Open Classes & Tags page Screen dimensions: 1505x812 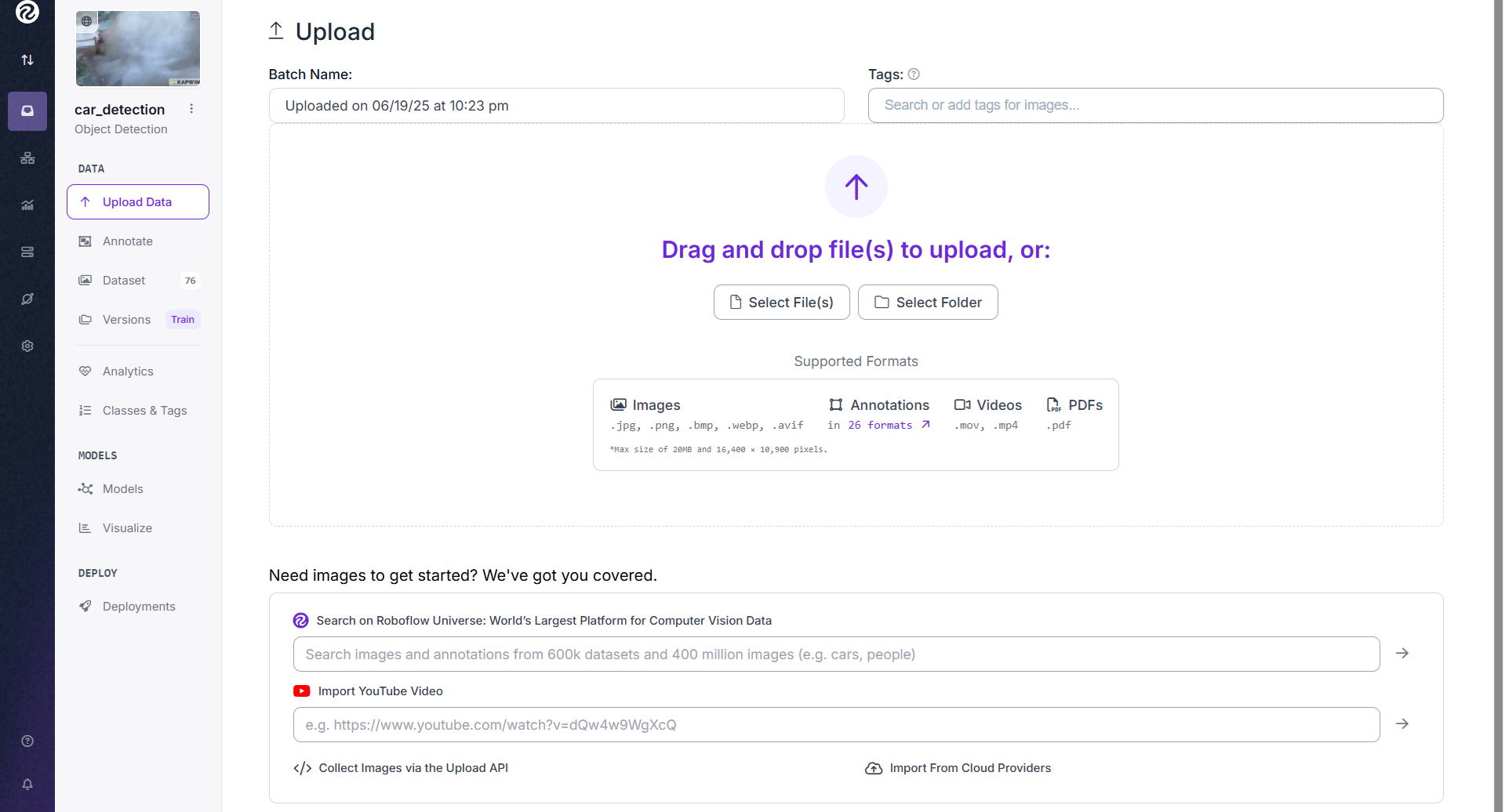(144, 411)
